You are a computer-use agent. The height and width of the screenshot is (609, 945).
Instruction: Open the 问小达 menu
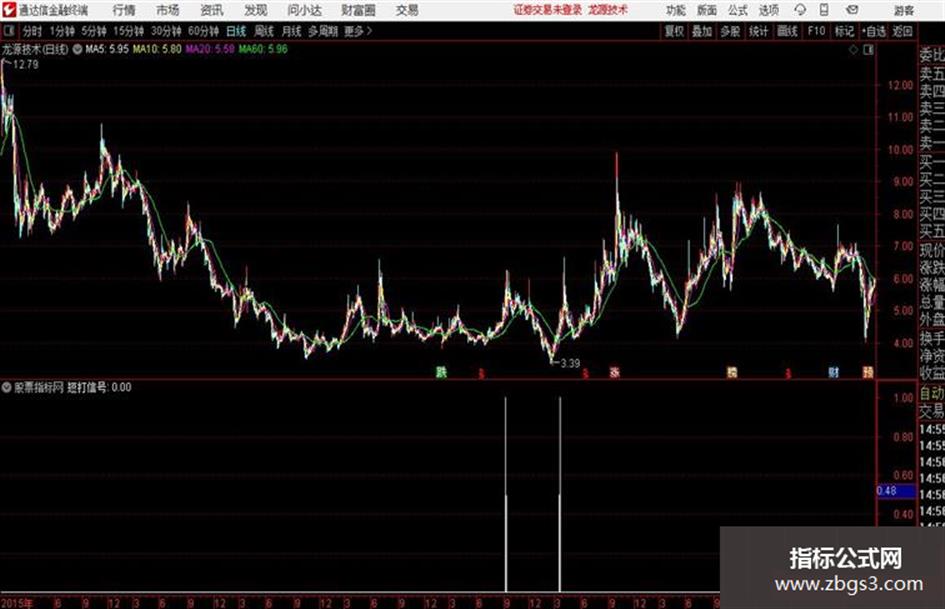pos(304,10)
